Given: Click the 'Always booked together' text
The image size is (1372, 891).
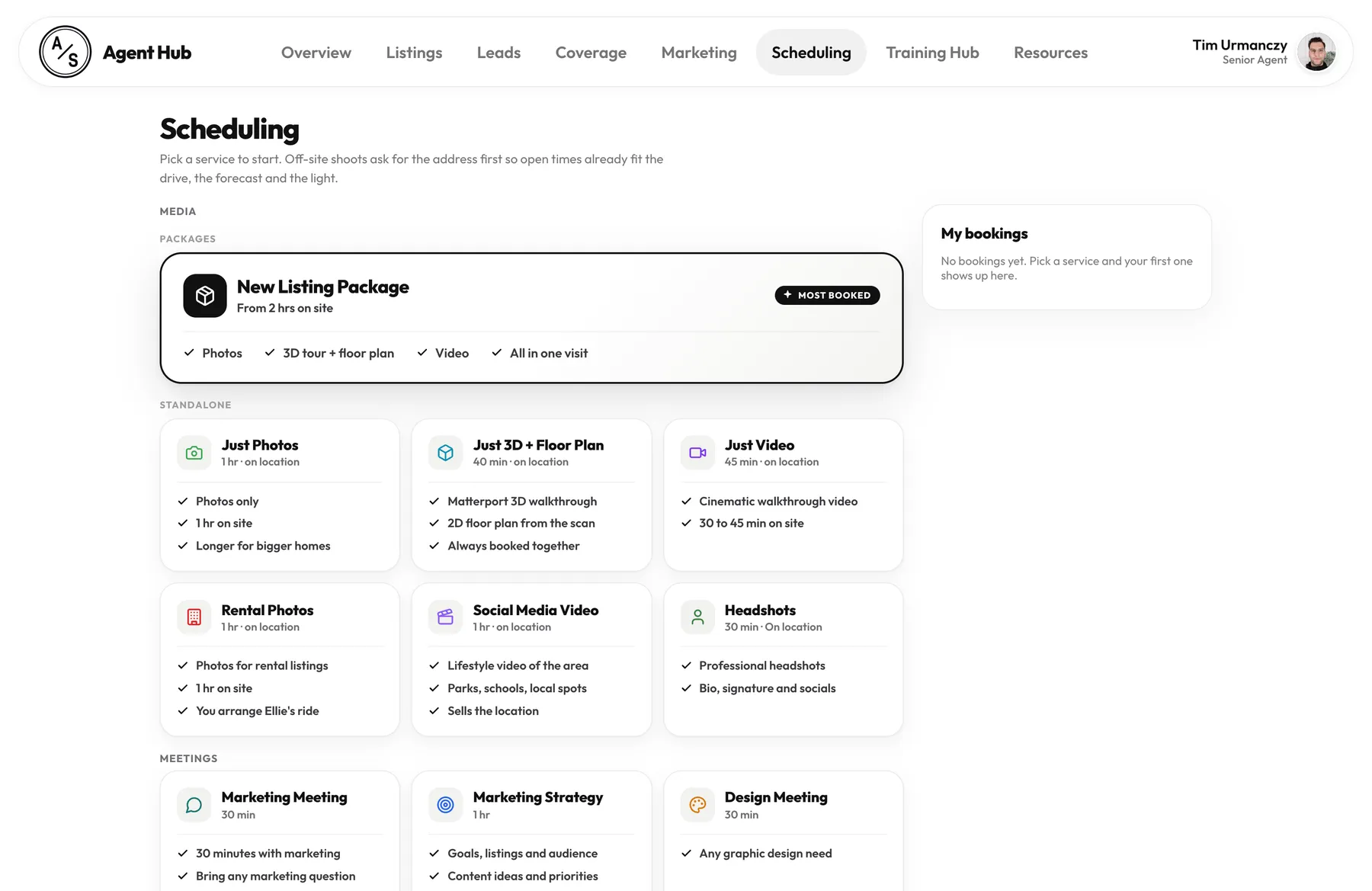Looking at the screenshot, I should pos(514,546).
